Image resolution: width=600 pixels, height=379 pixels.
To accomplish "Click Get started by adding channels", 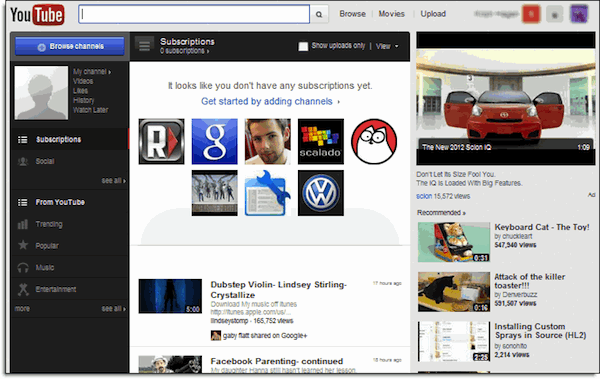I will 270,101.
